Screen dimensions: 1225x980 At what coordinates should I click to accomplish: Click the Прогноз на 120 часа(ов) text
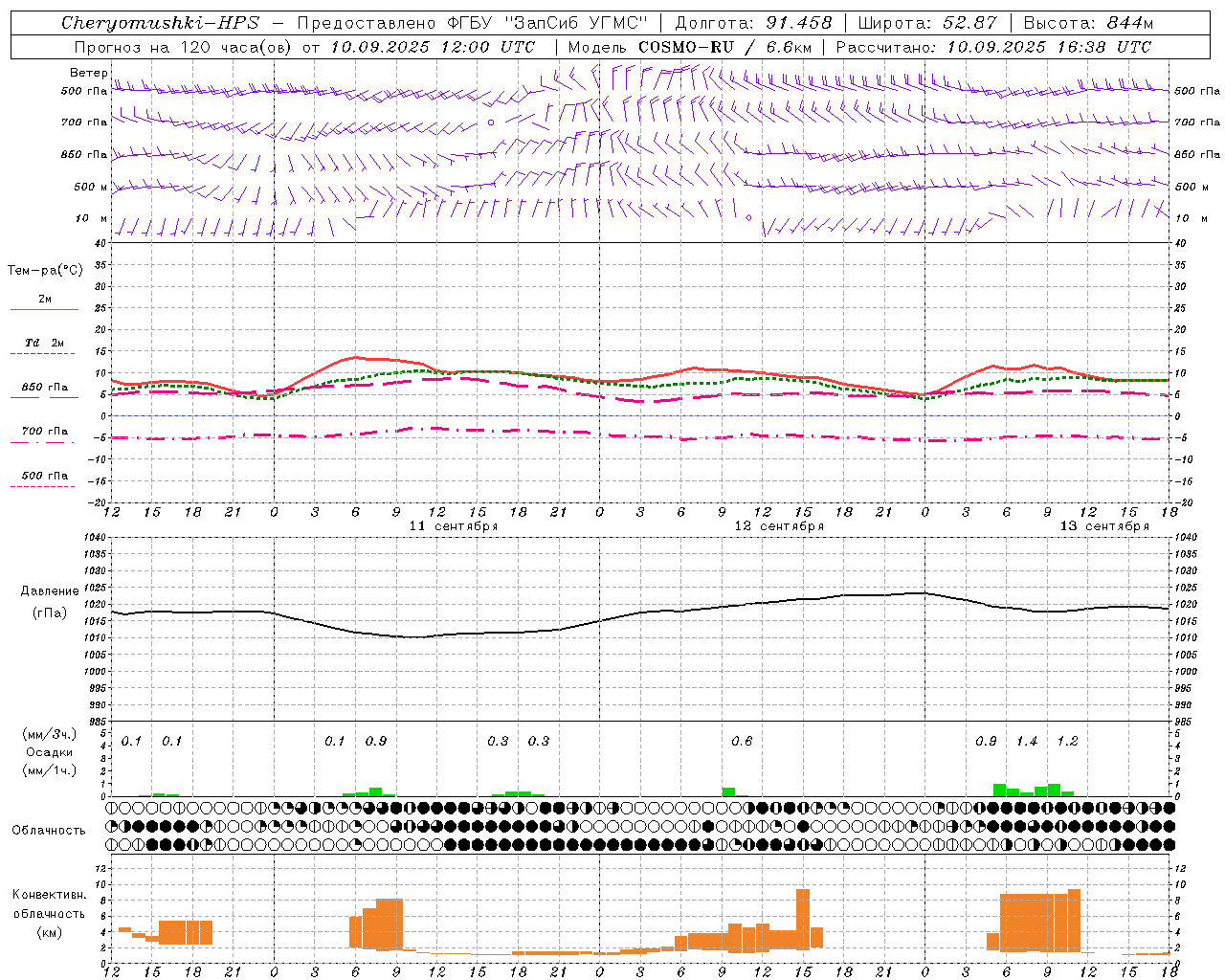[183, 47]
